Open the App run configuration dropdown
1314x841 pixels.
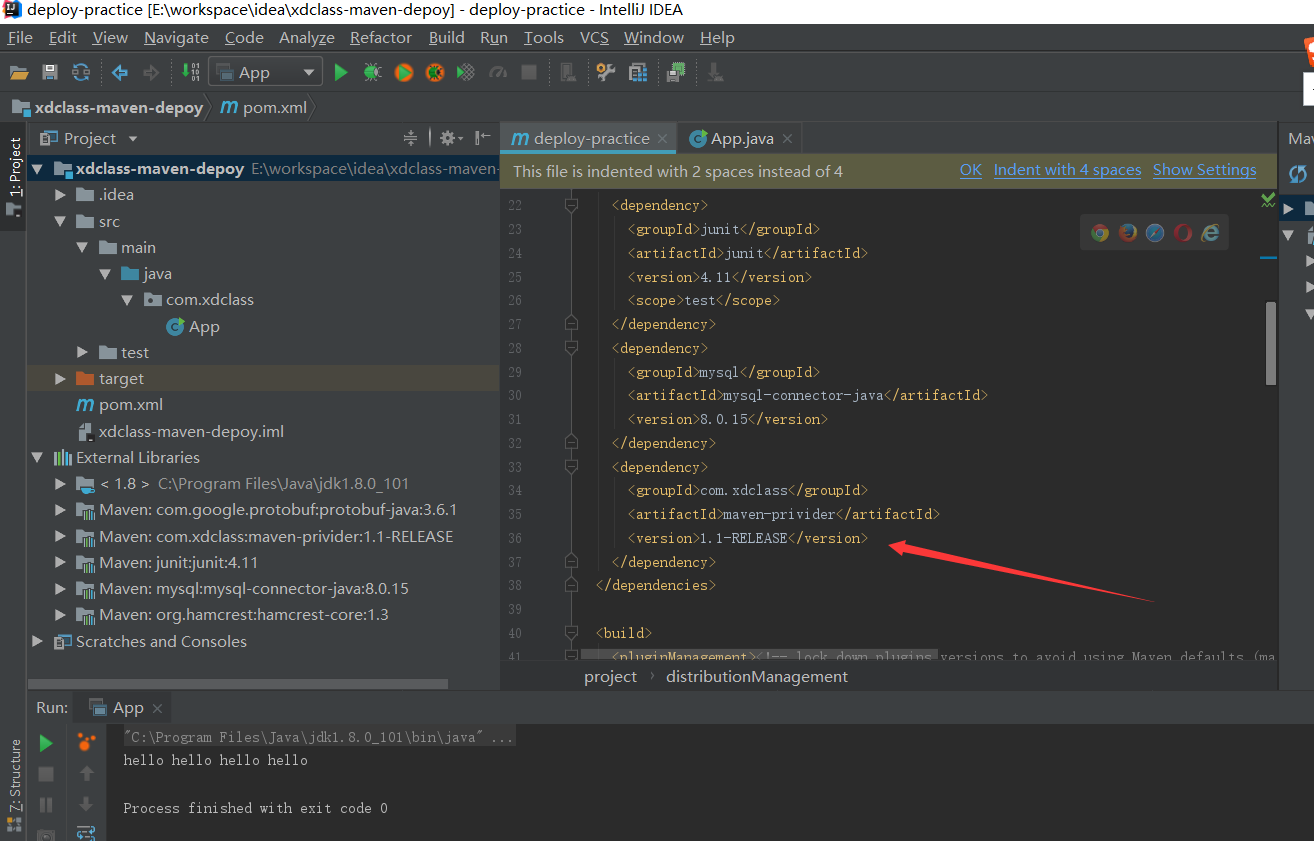(265, 72)
